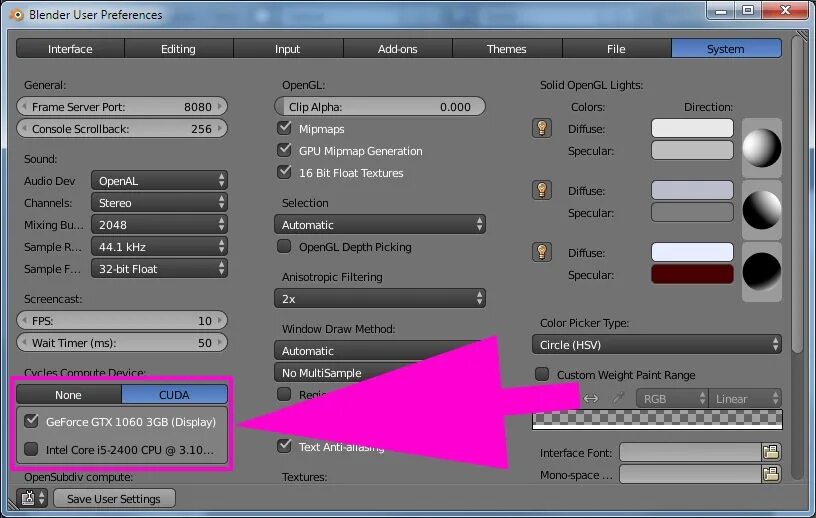The width and height of the screenshot is (816, 518).
Task: Select the System tab
Action: point(726,48)
